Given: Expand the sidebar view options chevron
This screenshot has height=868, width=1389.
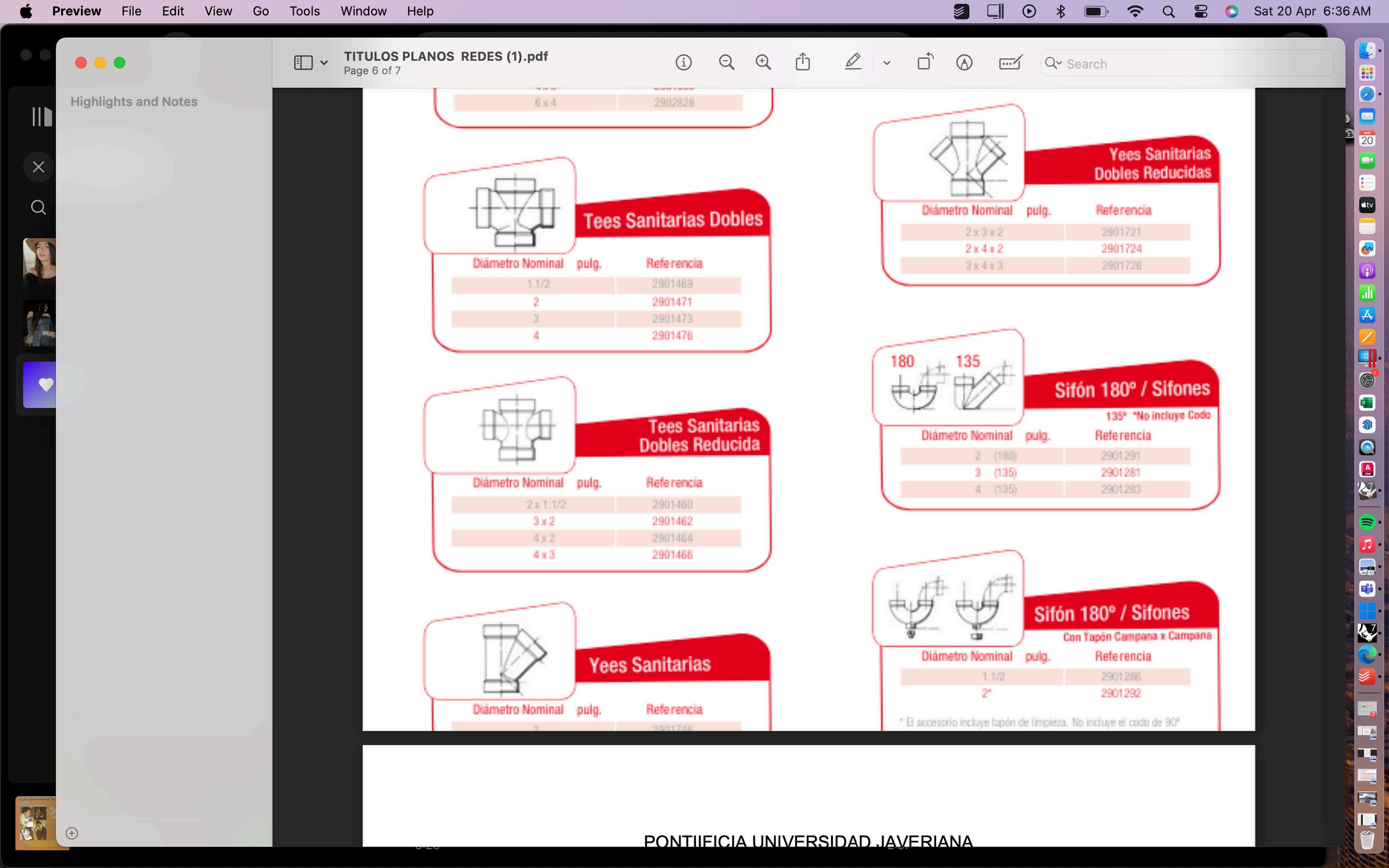Looking at the screenshot, I should pos(324,63).
